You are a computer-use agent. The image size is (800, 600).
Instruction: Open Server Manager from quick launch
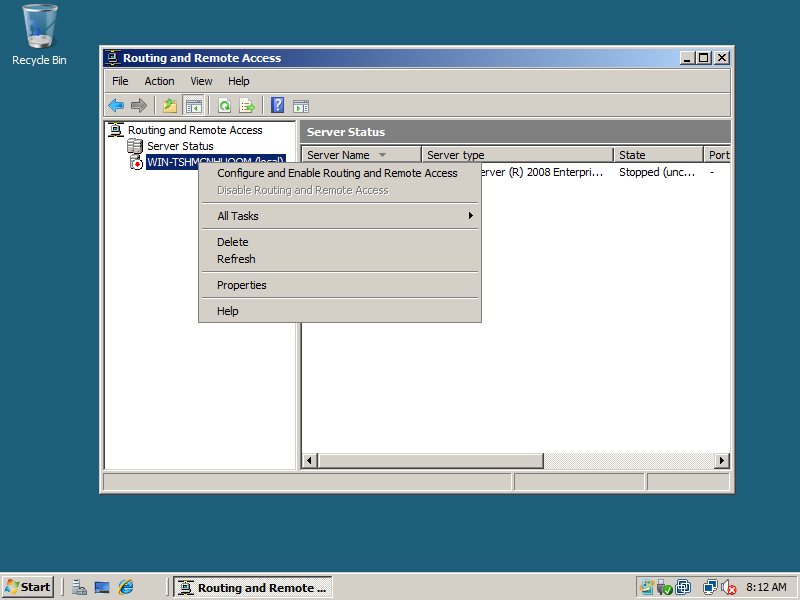coord(79,587)
